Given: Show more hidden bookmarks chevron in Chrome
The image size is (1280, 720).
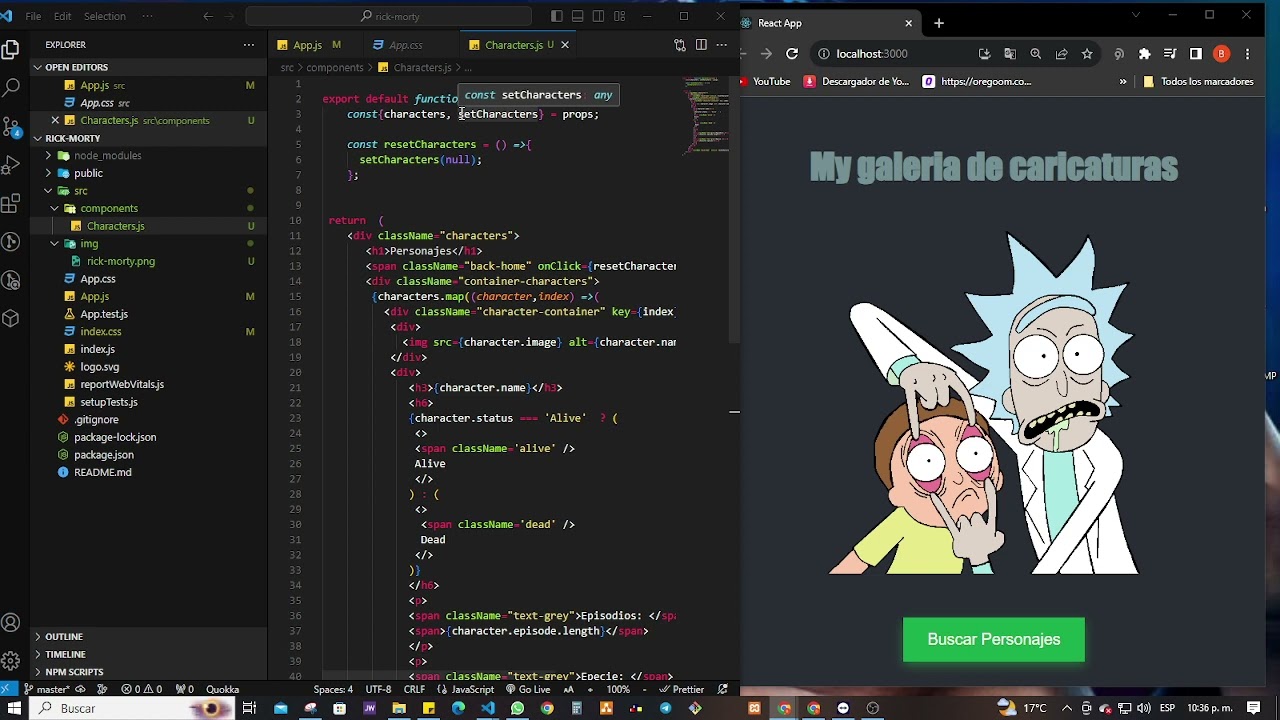Looking at the screenshot, I should [1123, 82].
